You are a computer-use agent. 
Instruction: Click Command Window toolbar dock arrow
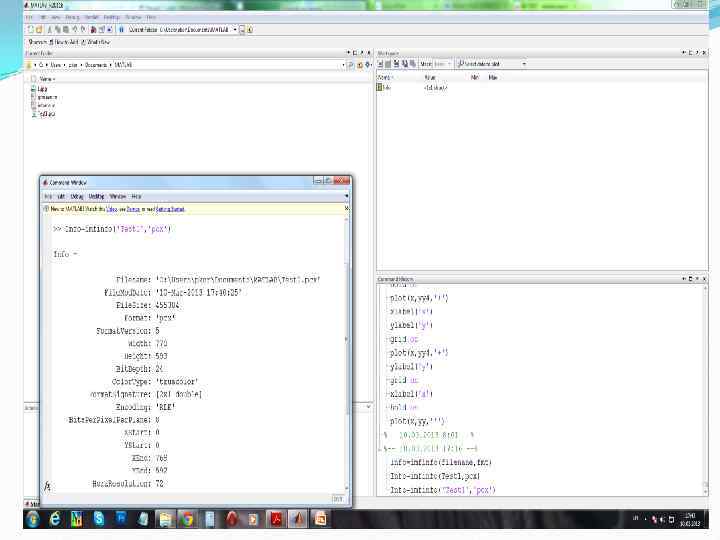point(346,196)
